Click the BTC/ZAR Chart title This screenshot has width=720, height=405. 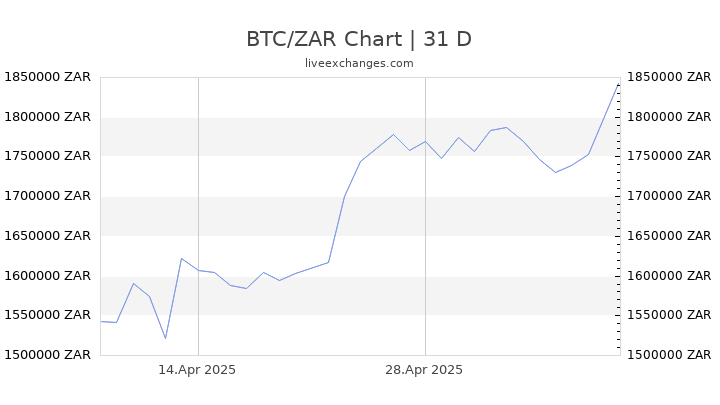pos(359,39)
